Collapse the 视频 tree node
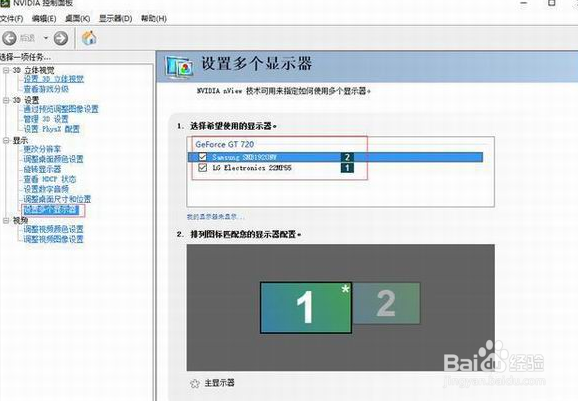This screenshot has width=578, height=401. click(x=6, y=220)
